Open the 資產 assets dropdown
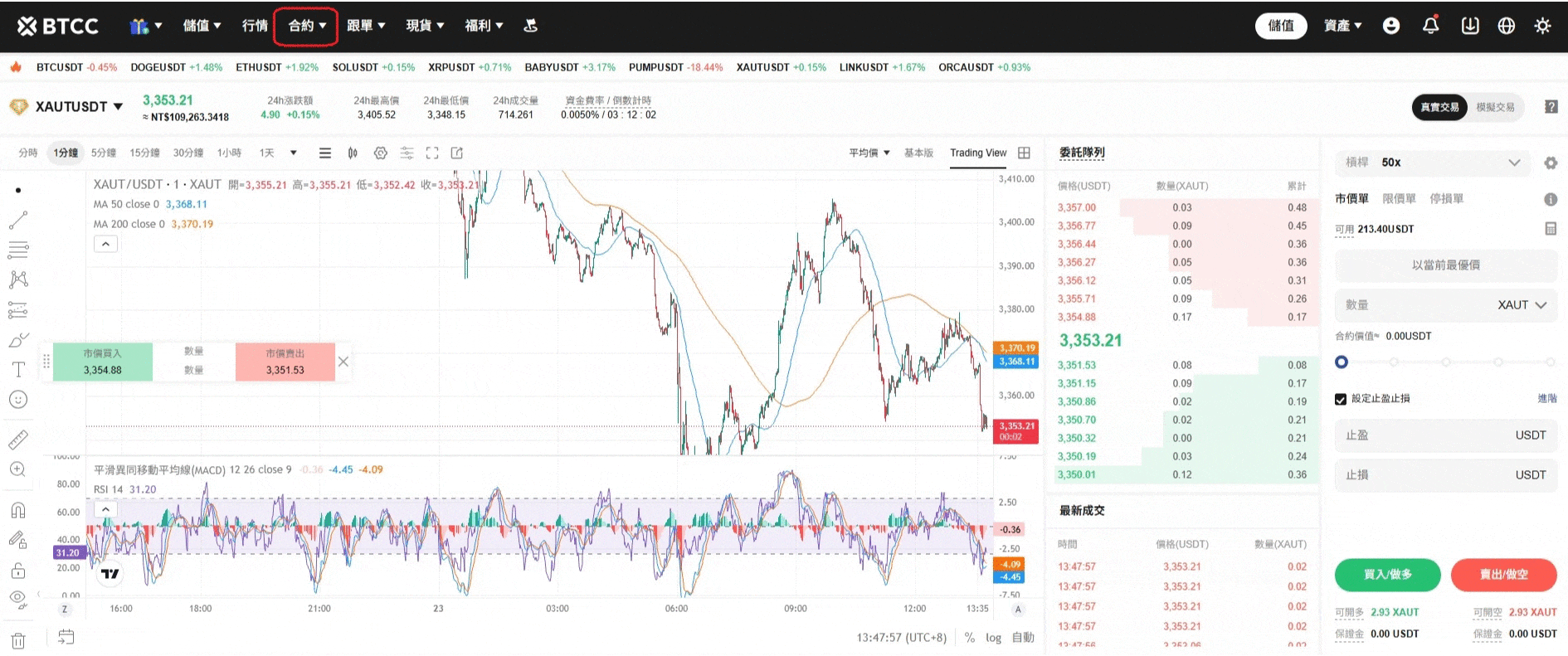 point(1342,26)
